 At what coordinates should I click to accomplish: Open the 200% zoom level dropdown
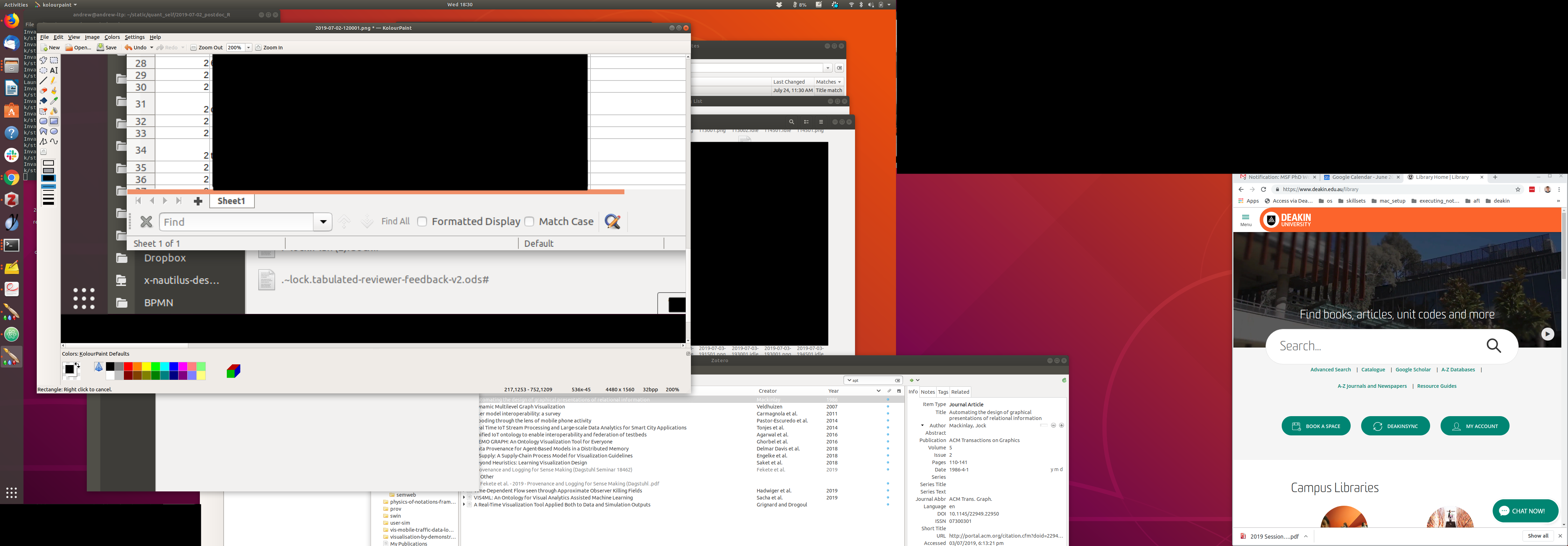point(248,48)
